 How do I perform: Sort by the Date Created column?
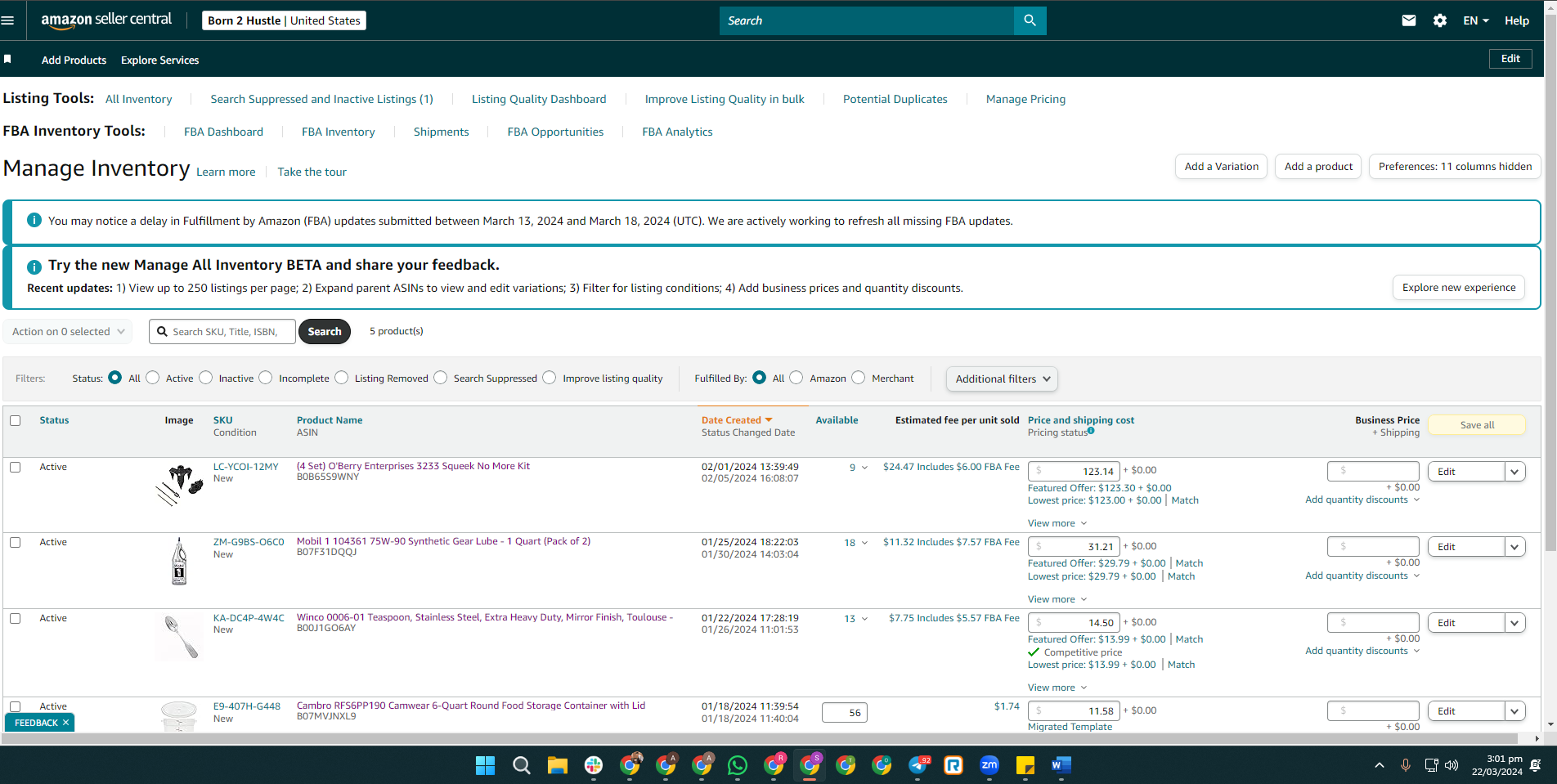pyautogui.click(x=736, y=420)
